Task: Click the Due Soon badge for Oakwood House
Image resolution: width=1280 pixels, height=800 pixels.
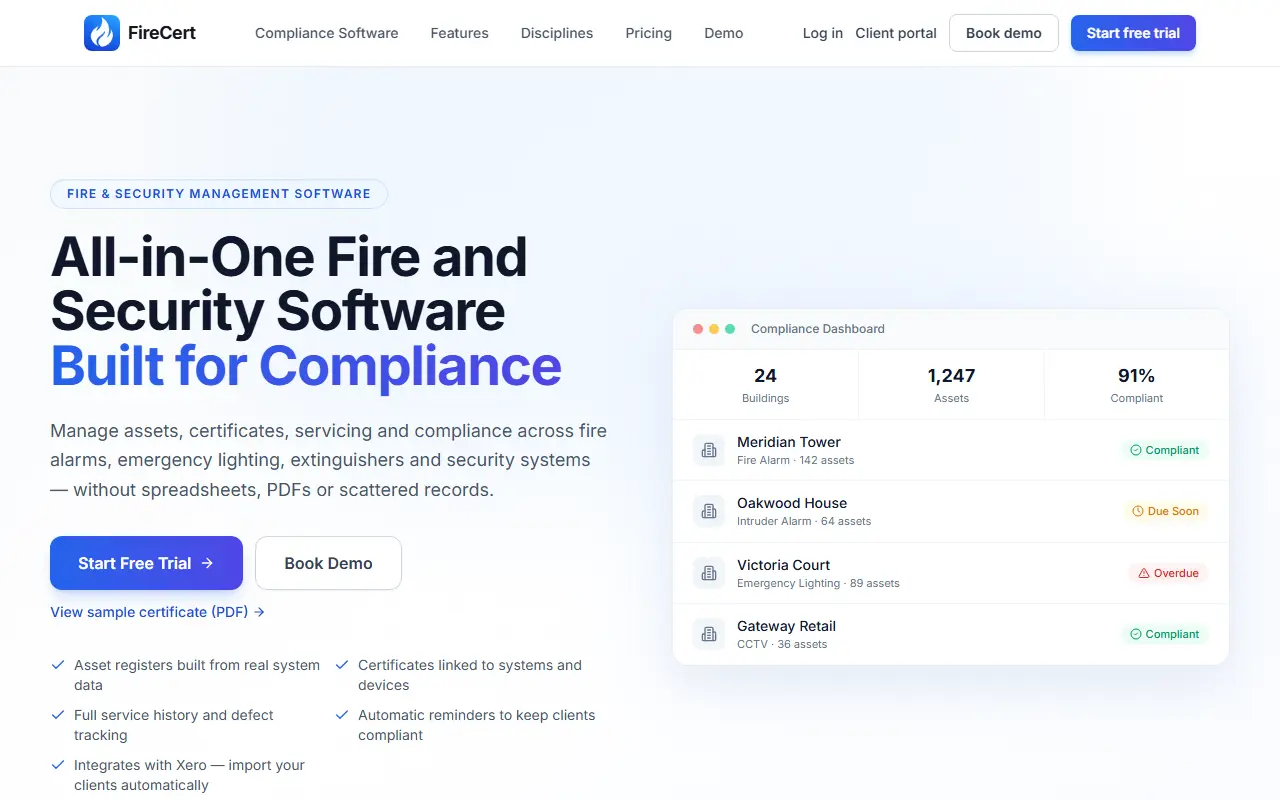Action: click(x=1166, y=511)
